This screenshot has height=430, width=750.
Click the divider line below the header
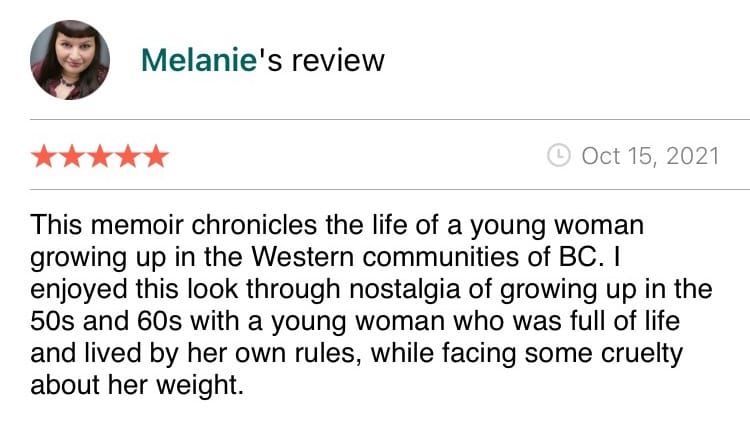pyautogui.click(x=390, y=120)
